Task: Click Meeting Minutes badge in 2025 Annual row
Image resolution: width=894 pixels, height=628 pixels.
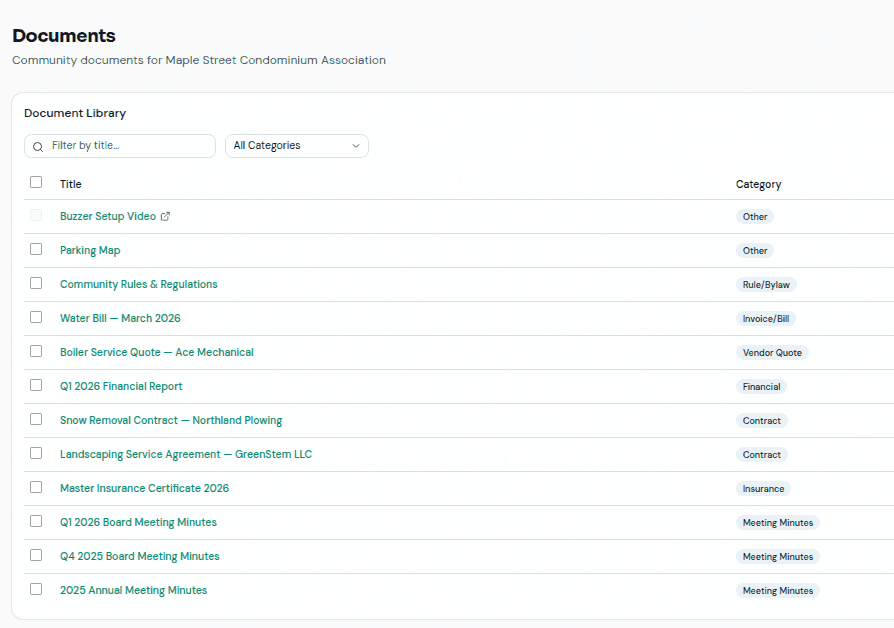Action: pos(778,590)
